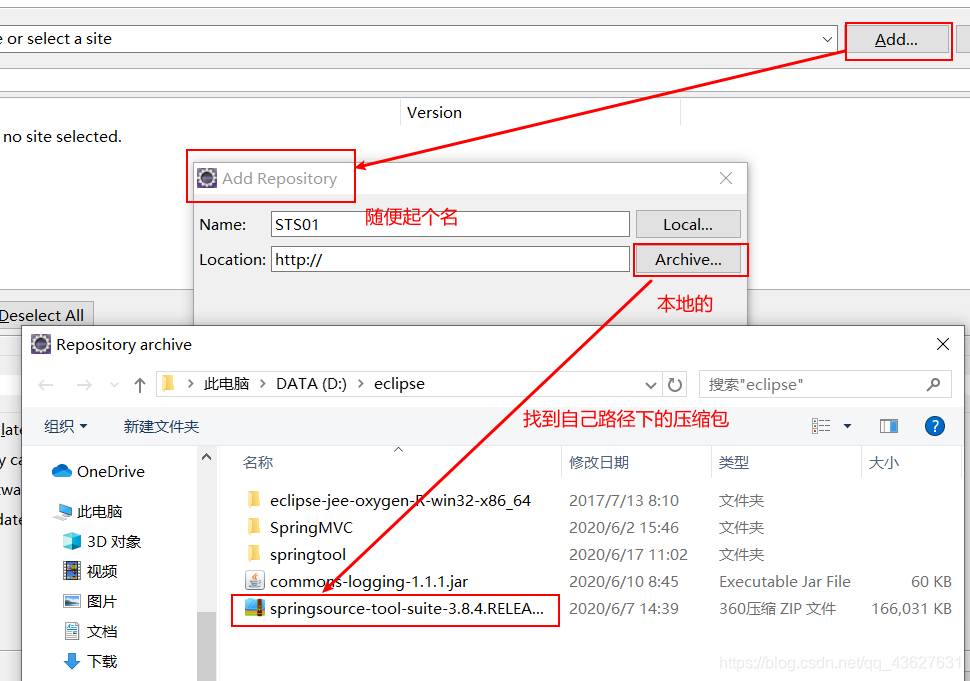
Task: Click the Add... button in Install window
Action: (896, 40)
